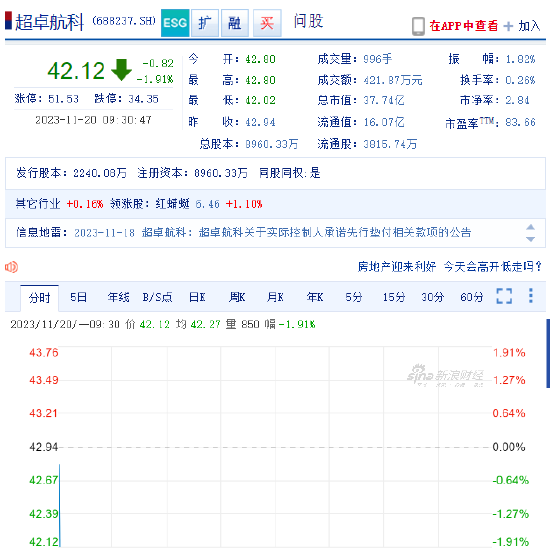Switch to the 年K chart tab
This screenshot has width=550, height=550.
(x=315, y=297)
